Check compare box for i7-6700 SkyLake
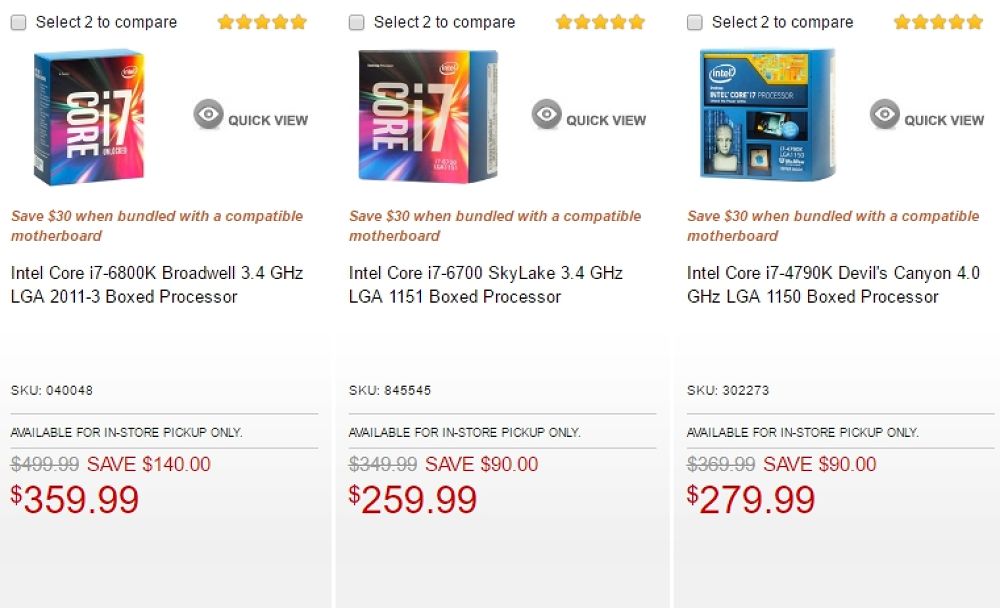Screen dimensions: 1000x608 [357, 22]
